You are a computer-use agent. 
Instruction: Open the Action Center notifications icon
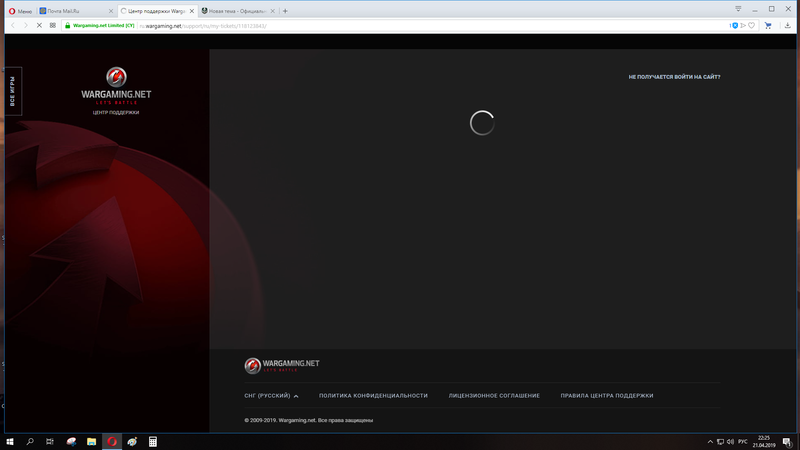pos(787,442)
